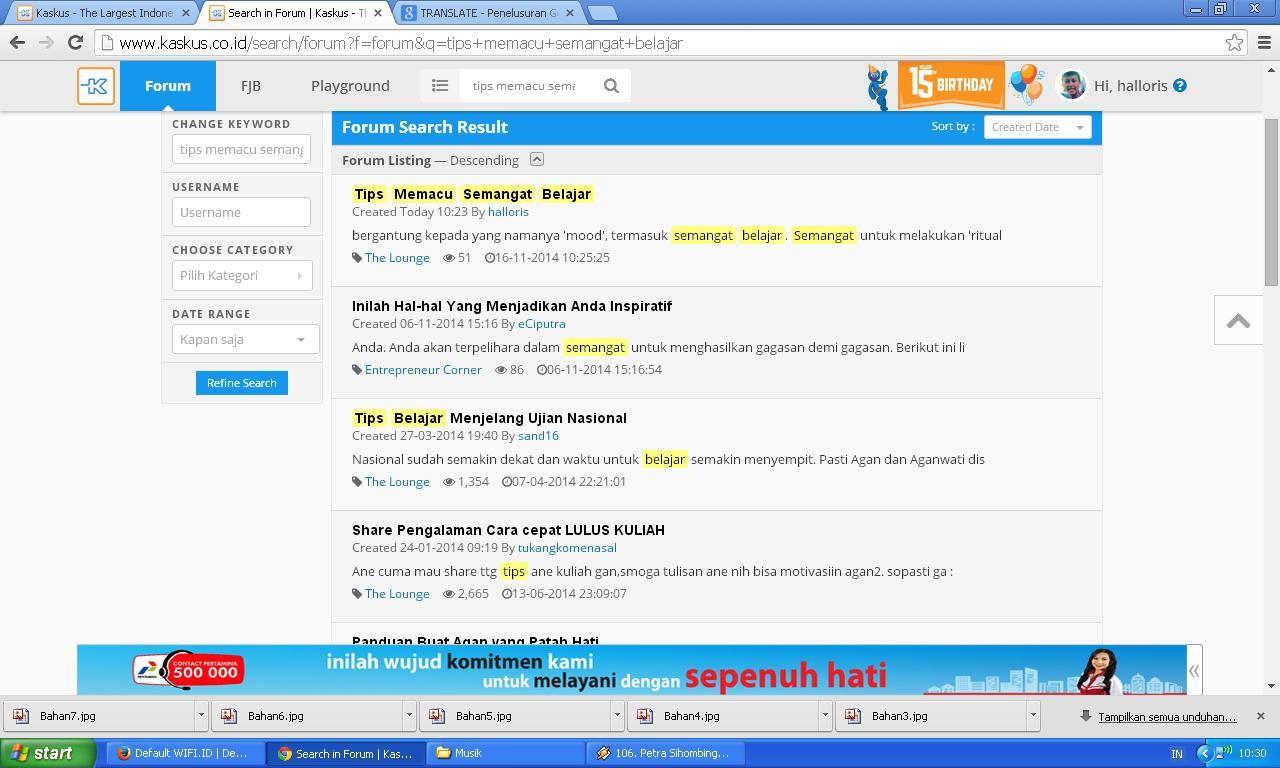
Task: Open the dropdown arrow for Bahan7.jpg
Action: (x=201, y=716)
